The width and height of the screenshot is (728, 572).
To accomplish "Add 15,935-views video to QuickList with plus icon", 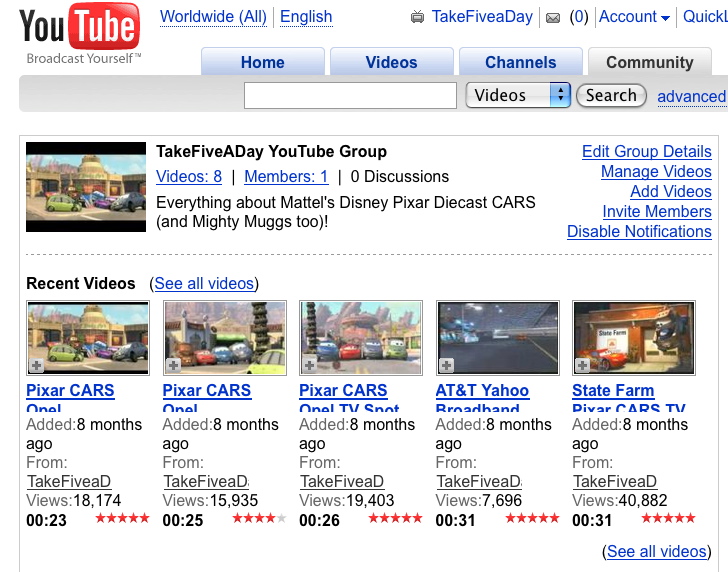I will click(x=174, y=365).
